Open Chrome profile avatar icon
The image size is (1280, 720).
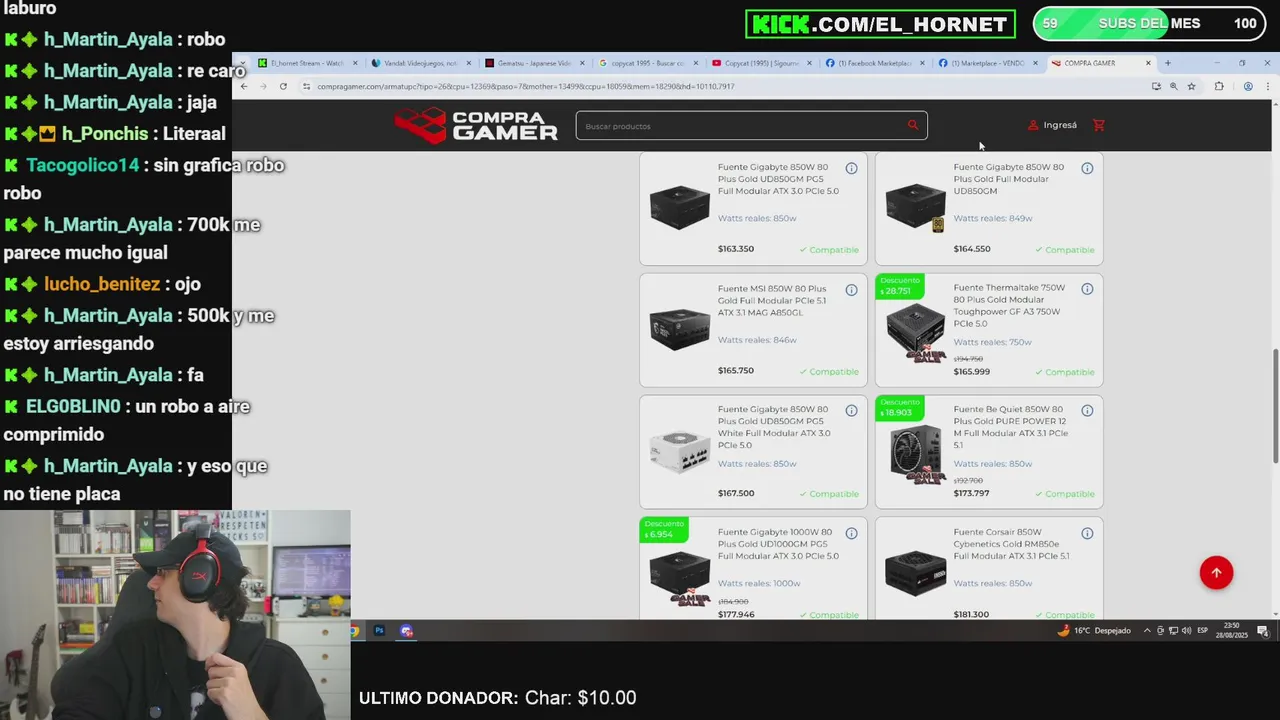(x=1248, y=86)
